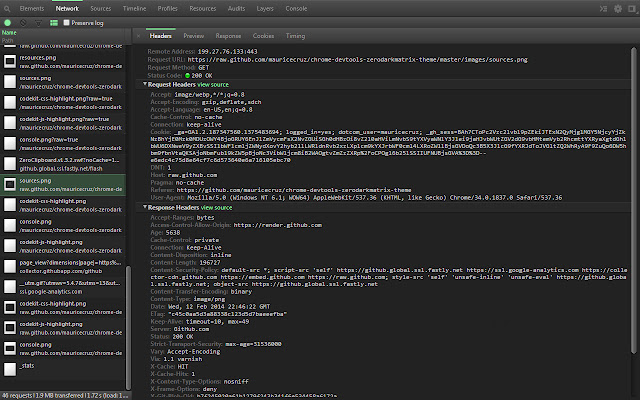
Task: Open the Sources panel tab
Action: pos(100,7)
